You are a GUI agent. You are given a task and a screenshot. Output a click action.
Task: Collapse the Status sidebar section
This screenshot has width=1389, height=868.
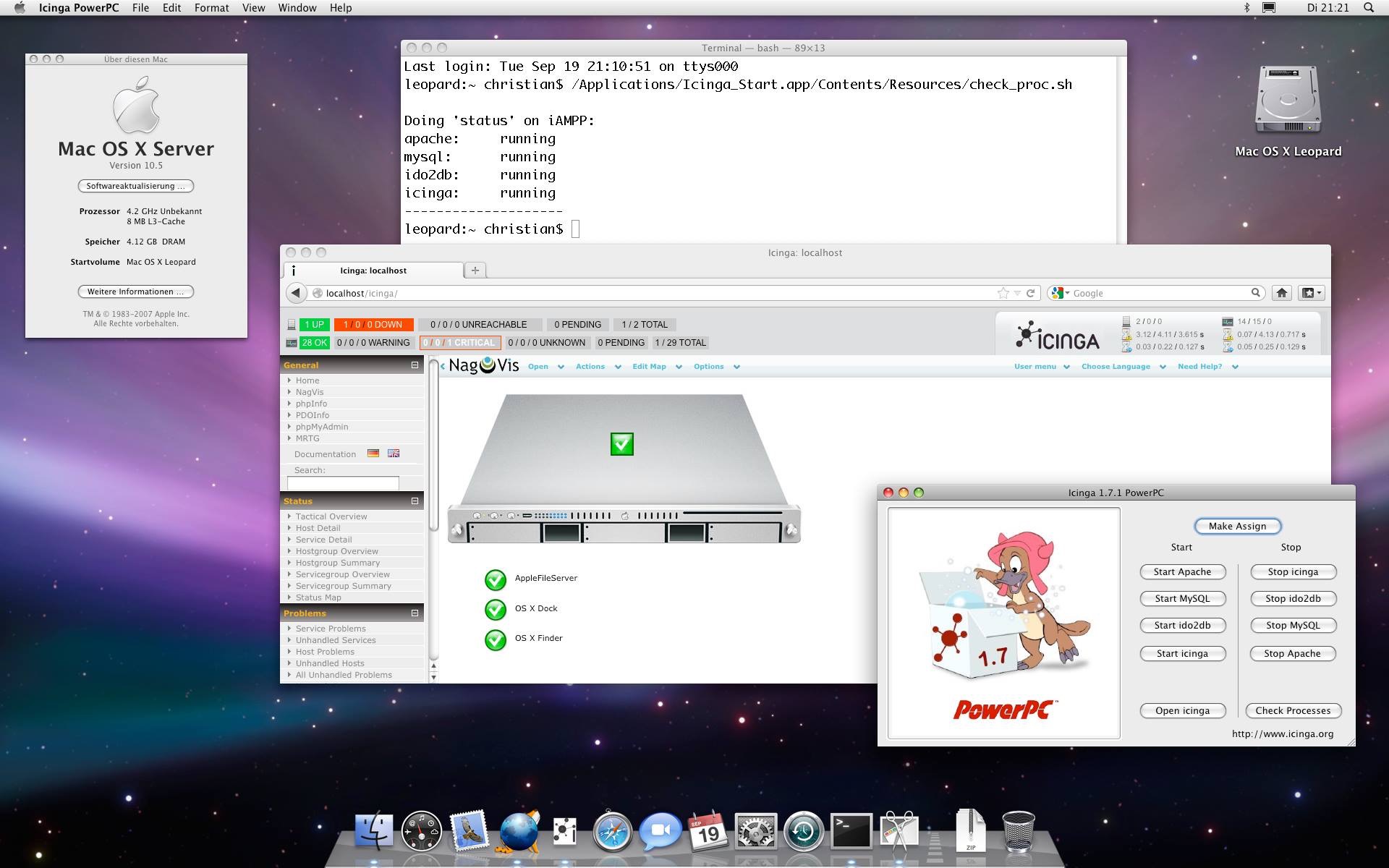[x=415, y=501]
